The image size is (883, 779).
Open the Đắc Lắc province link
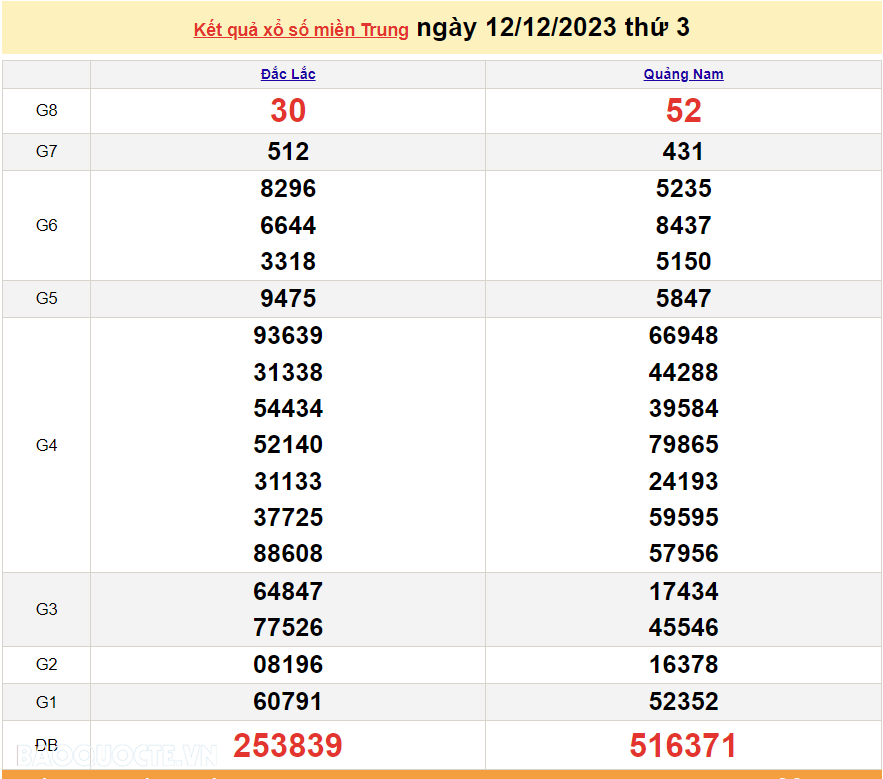[x=288, y=74]
